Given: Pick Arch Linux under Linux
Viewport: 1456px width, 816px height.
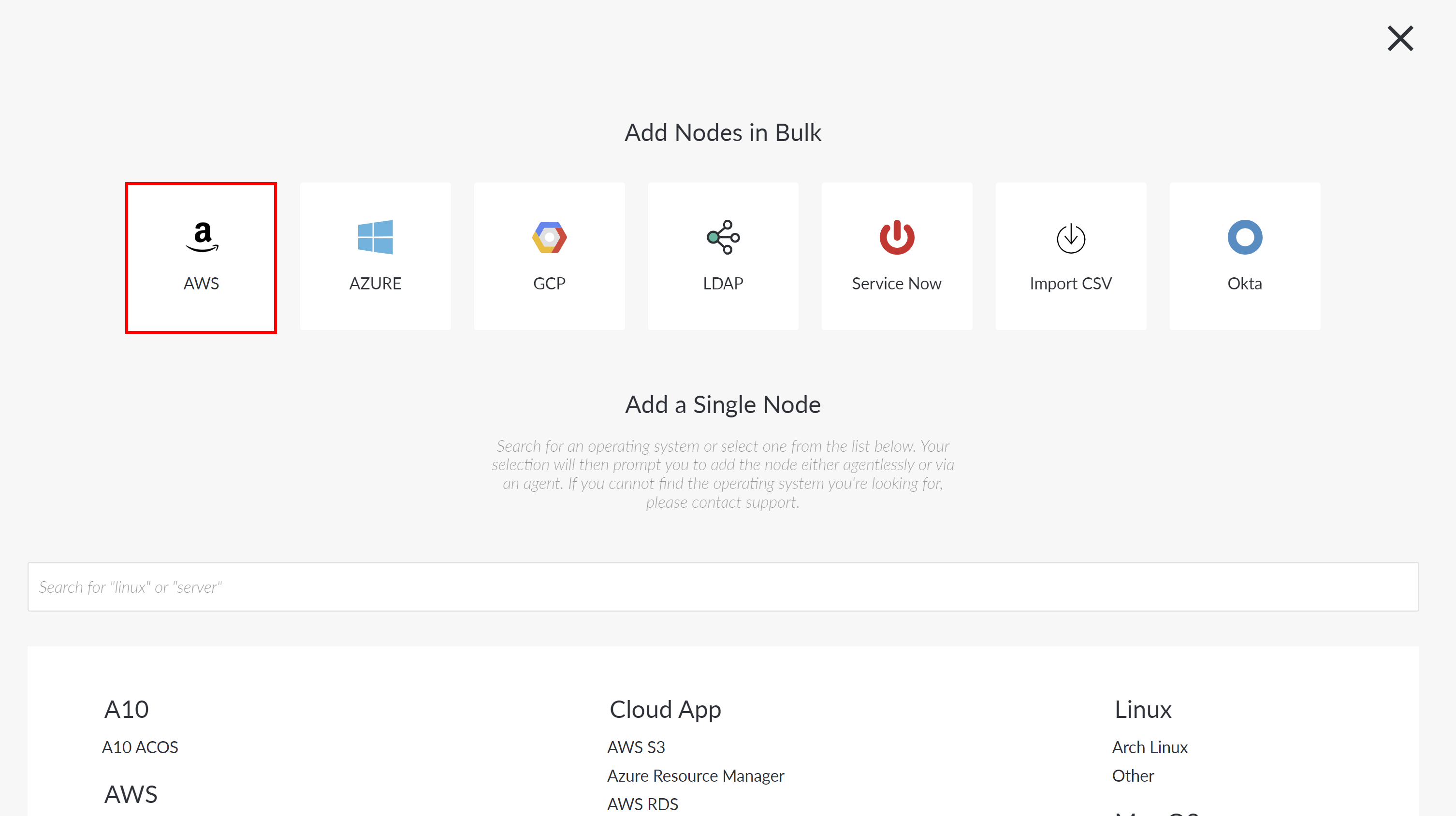Looking at the screenshot, I should coord(1150,747).
